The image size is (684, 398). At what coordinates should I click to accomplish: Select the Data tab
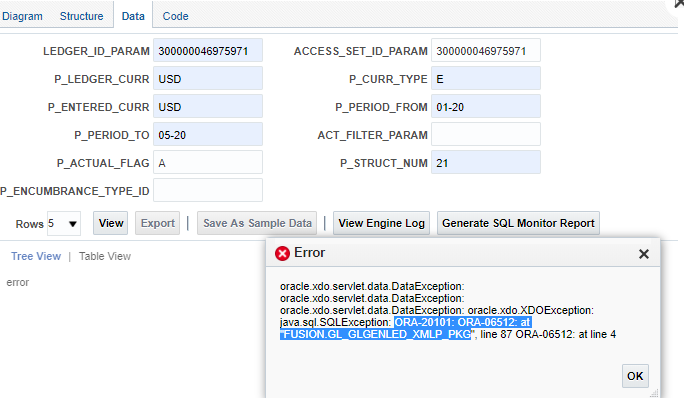tap(133, 16)
